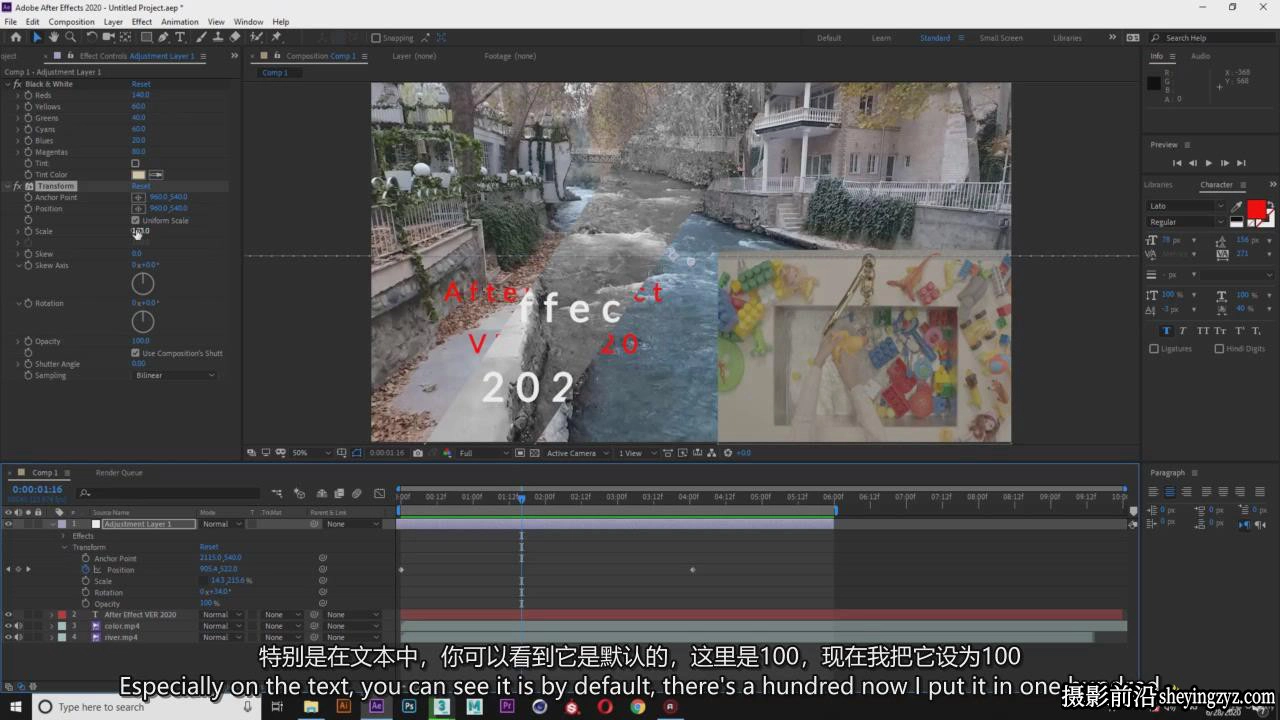Screen dimensions: 1280x720
Task: Open the Effect menu
Action: (x=142, y=21)
